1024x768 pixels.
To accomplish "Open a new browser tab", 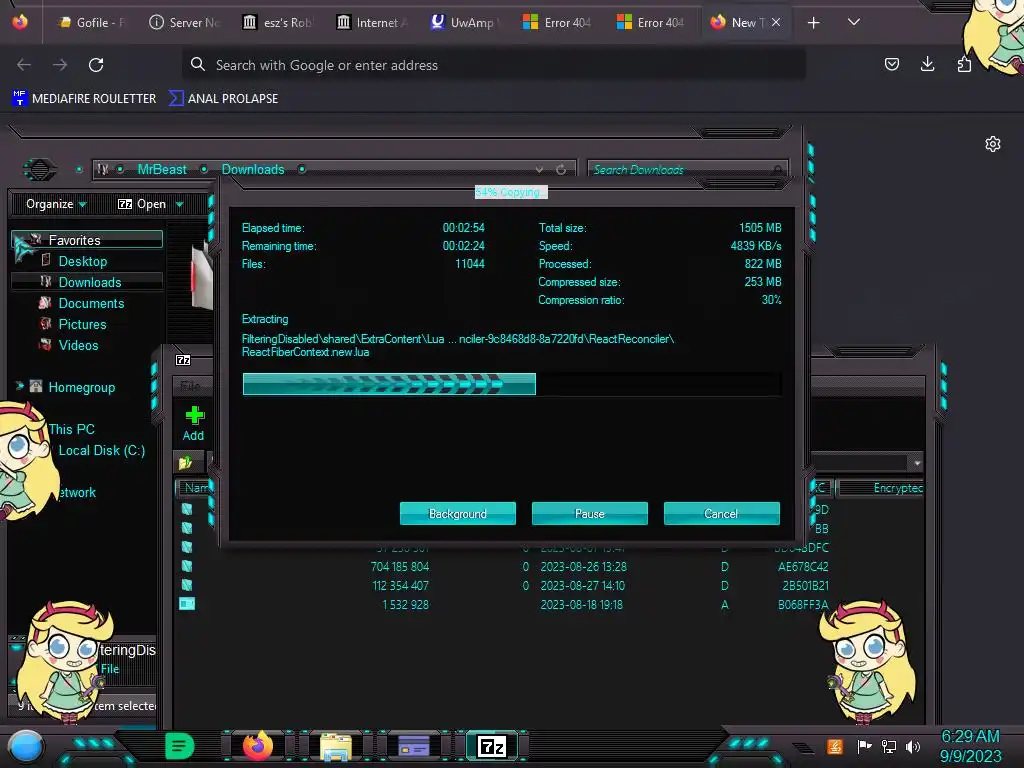I will pos(813,23).
